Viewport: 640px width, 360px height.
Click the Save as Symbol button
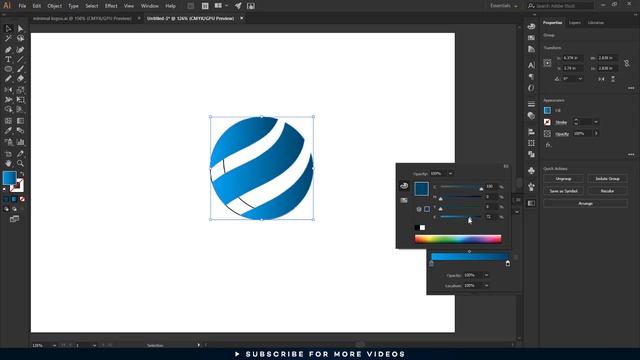[563, 191]
